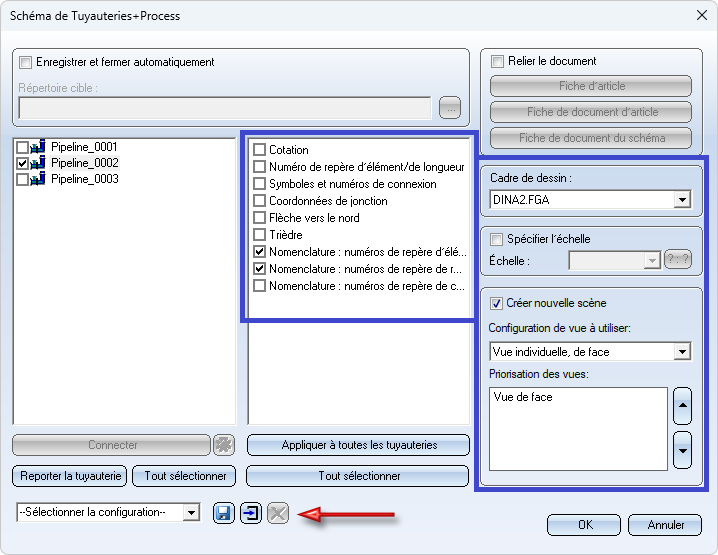
Task: Select Vue de face in priority list
Action: point(522,397)
